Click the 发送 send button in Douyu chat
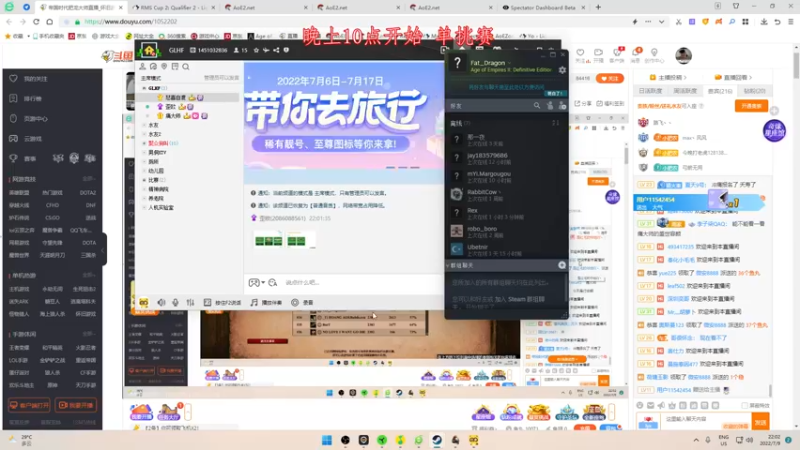Image resolution: width=800 pixels, height=450 pixels. [761, 422]
